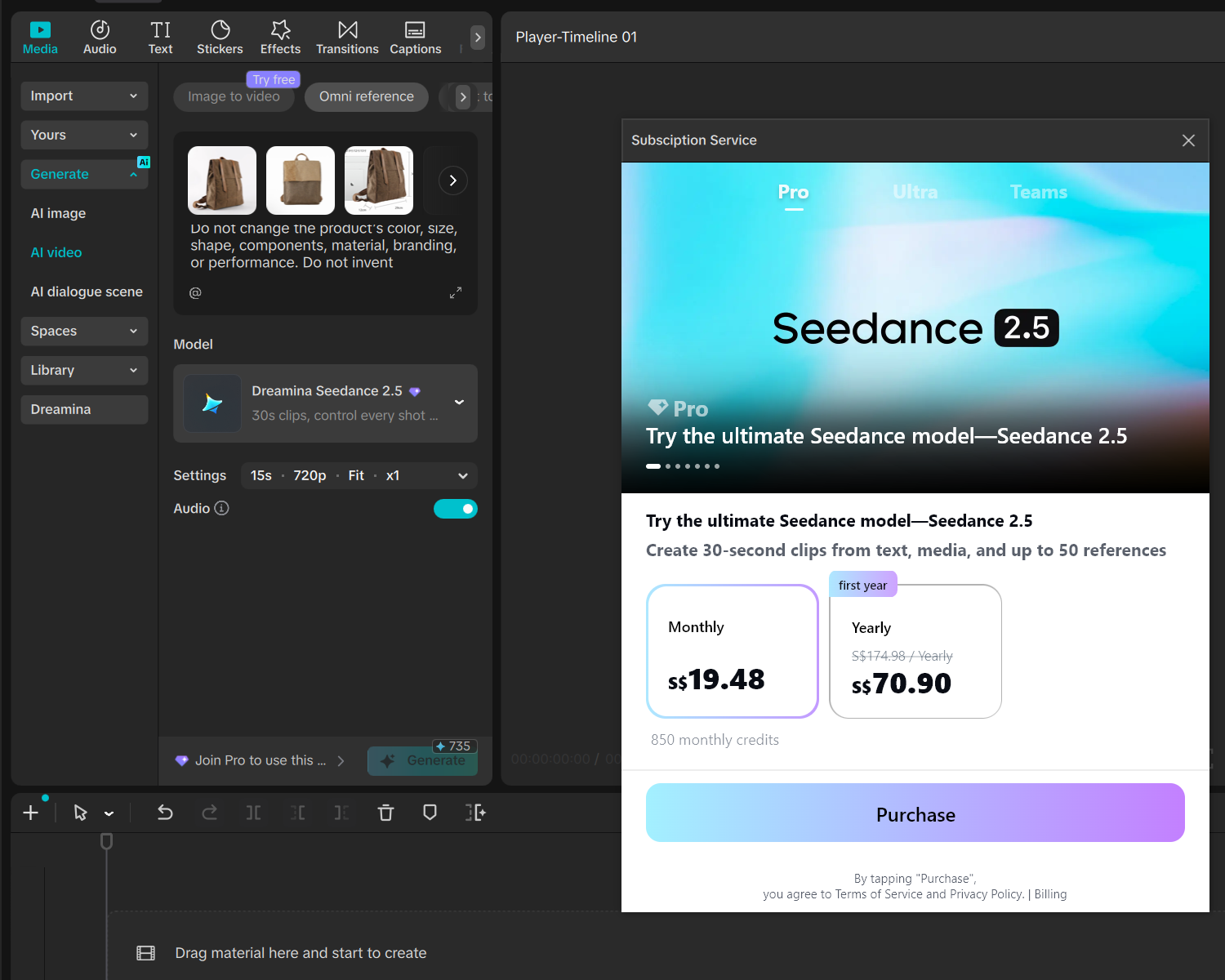Image resolution: width=1225 pixels, height=980 pixels.
Task: Switch to the Teams plan tab
Action: tap(1038, 192)
